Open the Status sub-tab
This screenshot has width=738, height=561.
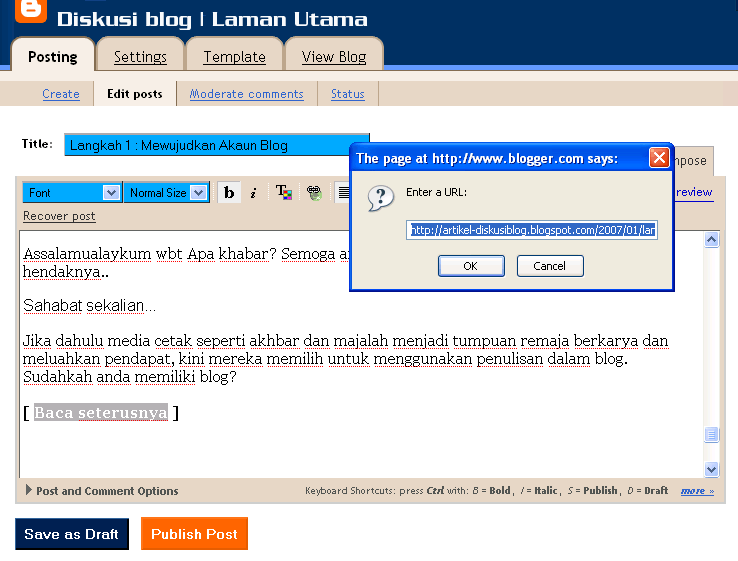point(347,94)
